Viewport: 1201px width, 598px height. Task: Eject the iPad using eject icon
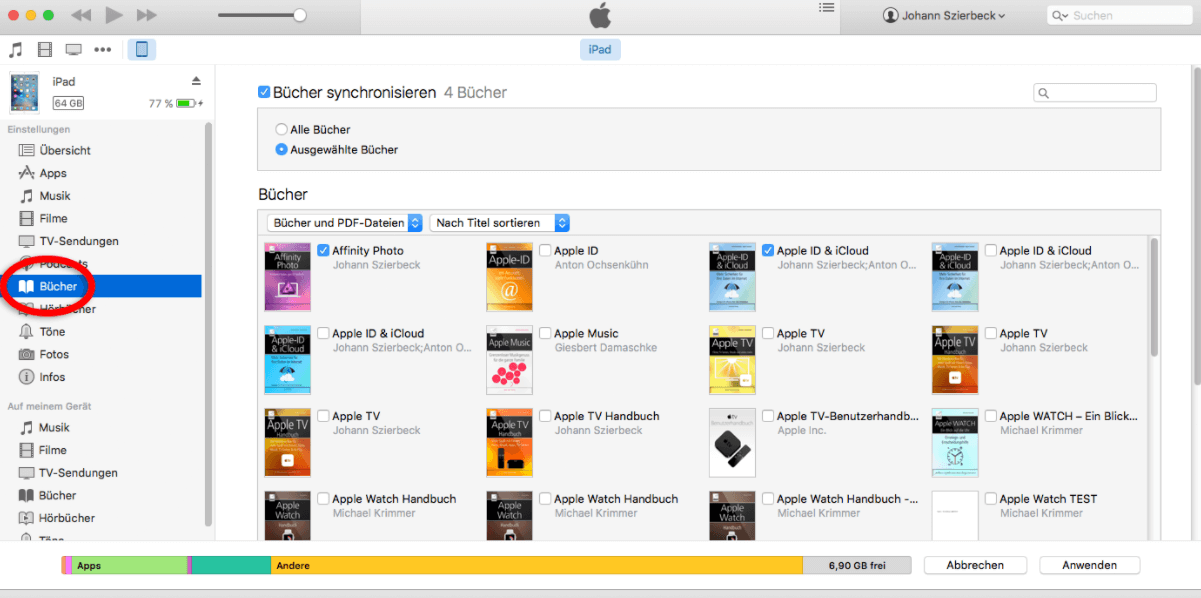coord(196,81)
